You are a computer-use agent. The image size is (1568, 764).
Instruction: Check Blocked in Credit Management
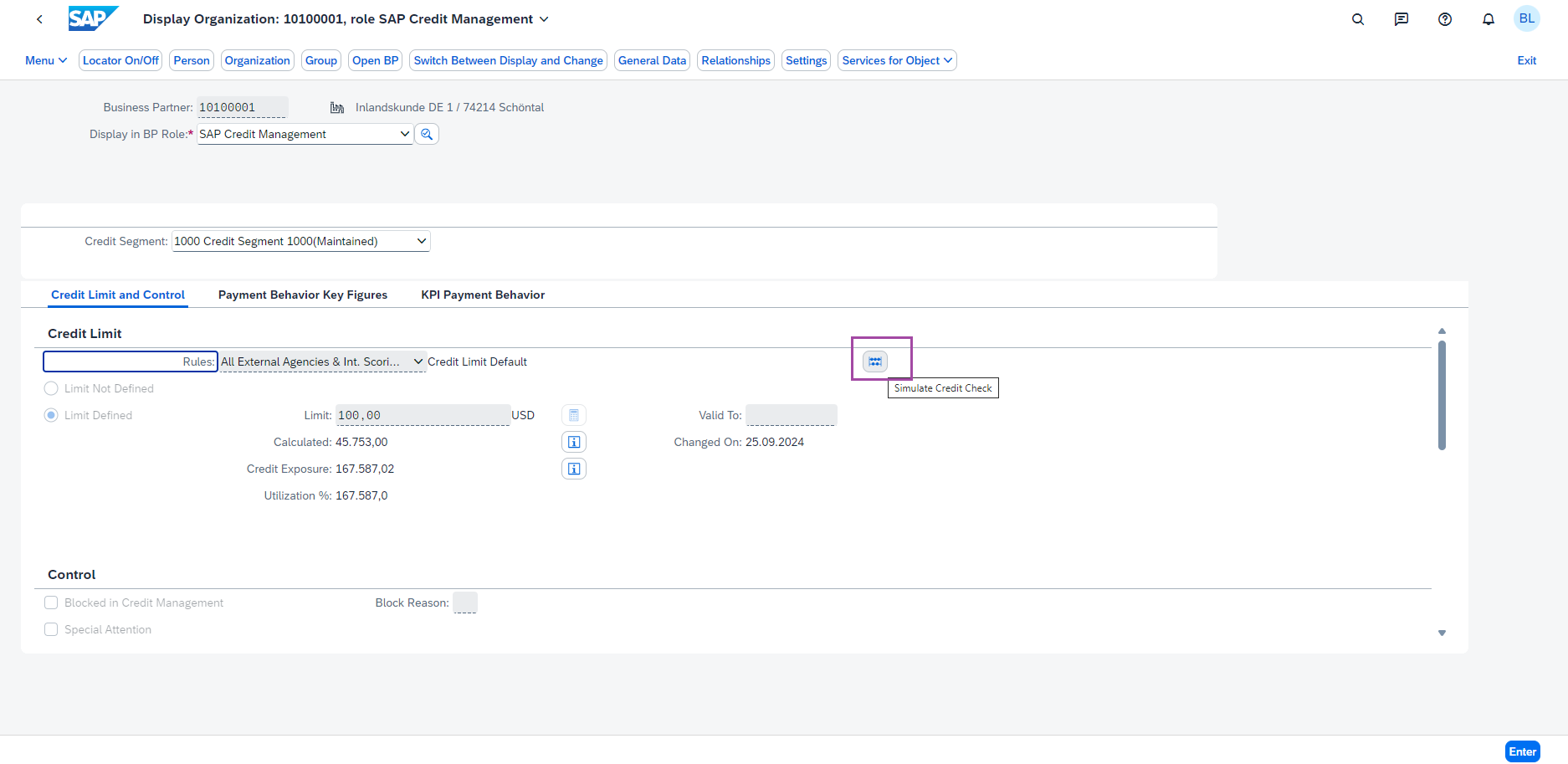[x=51, y=602]
